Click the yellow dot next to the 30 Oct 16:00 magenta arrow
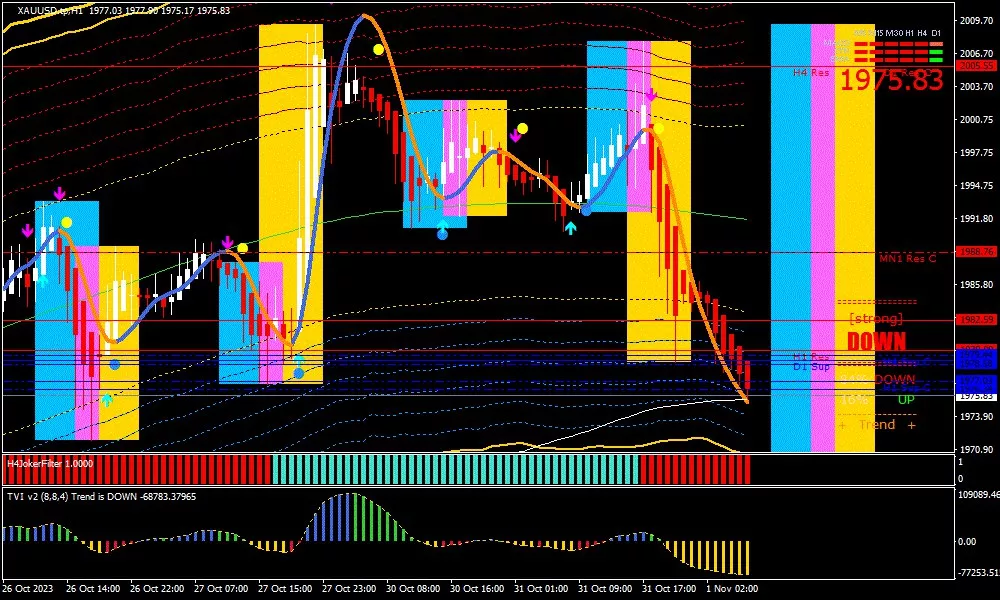 tap(522, 128)
